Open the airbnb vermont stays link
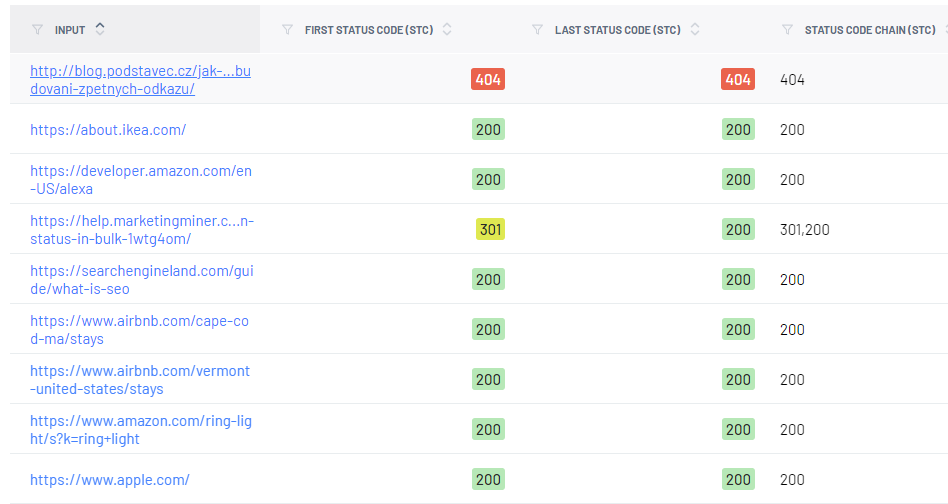 140,380
